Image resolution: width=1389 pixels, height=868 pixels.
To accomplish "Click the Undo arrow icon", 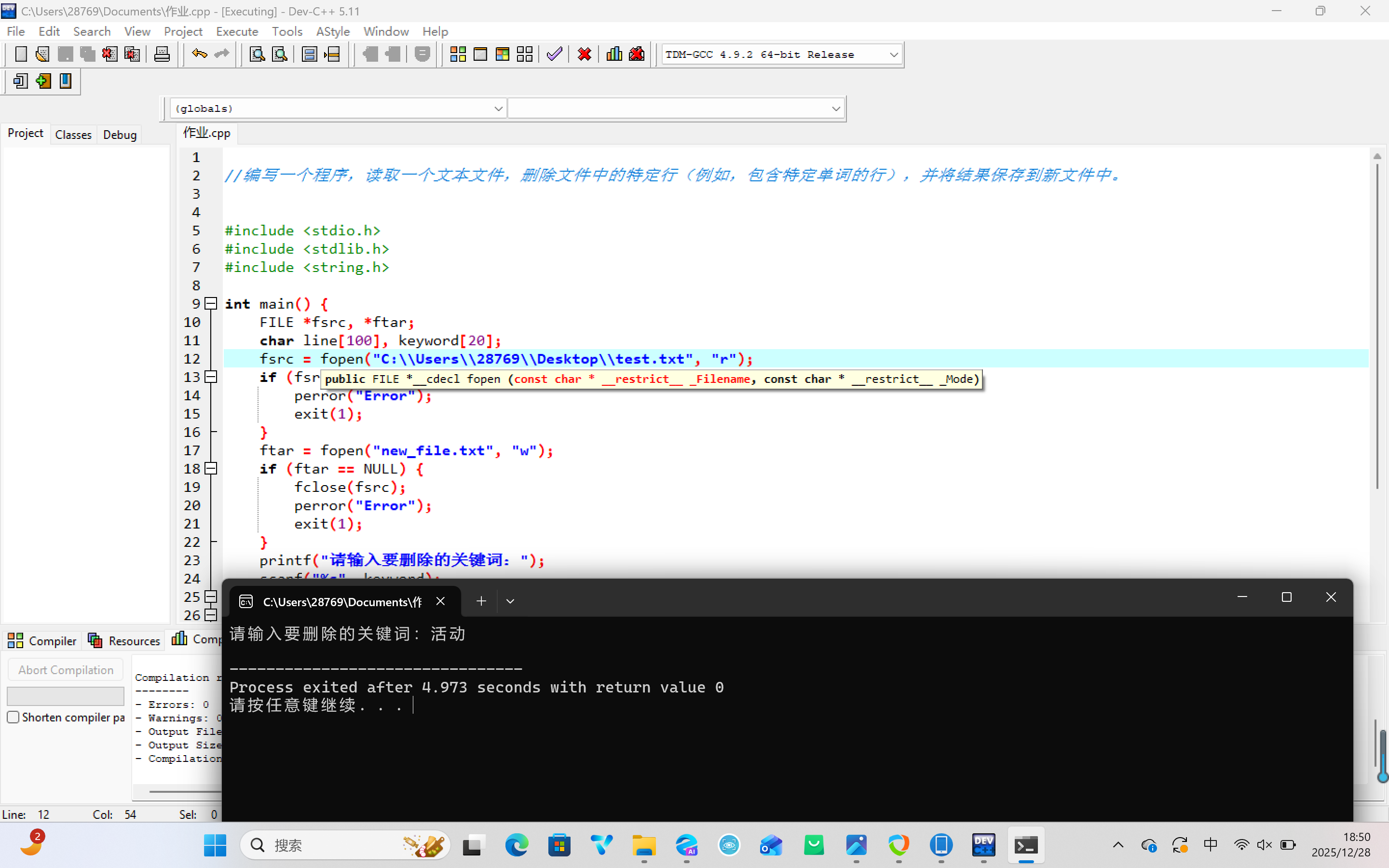I will click(x=199, y=54).
